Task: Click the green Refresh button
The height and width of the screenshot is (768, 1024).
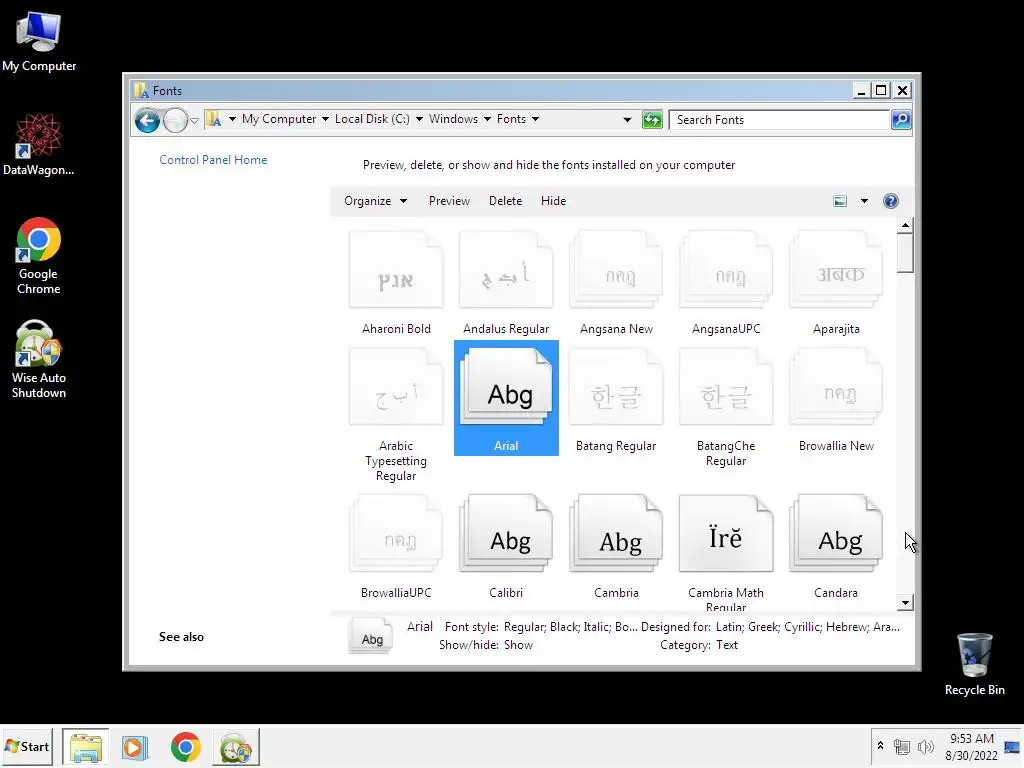Action: [652, 120]
